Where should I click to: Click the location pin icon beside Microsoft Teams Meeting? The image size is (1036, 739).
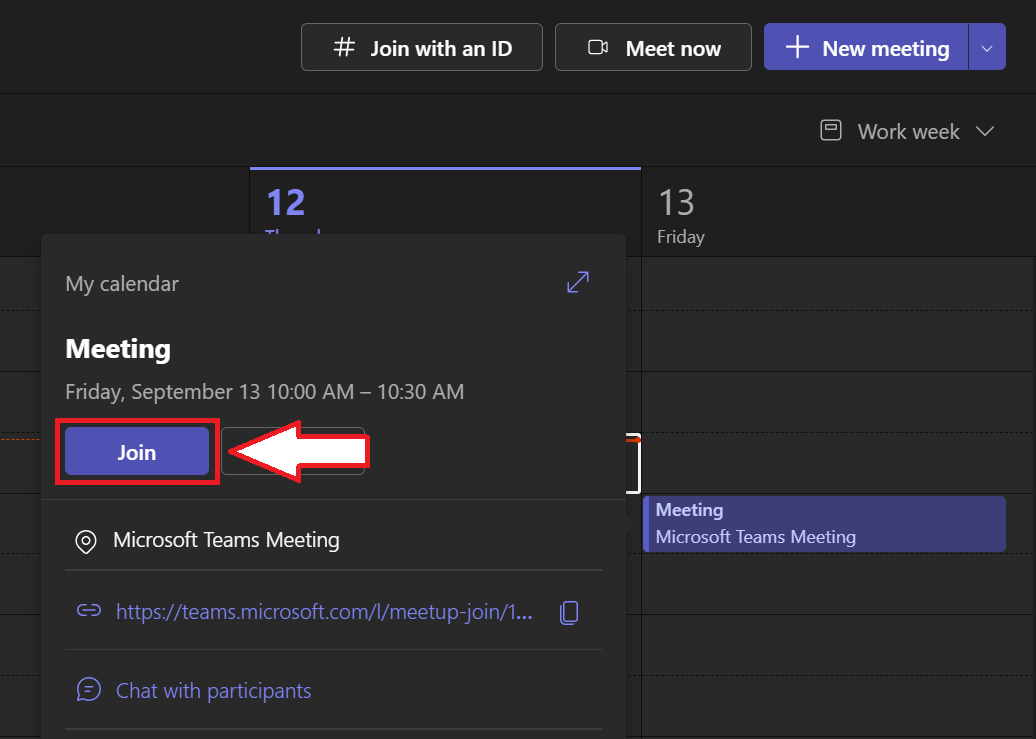click(x=85, y=541)
